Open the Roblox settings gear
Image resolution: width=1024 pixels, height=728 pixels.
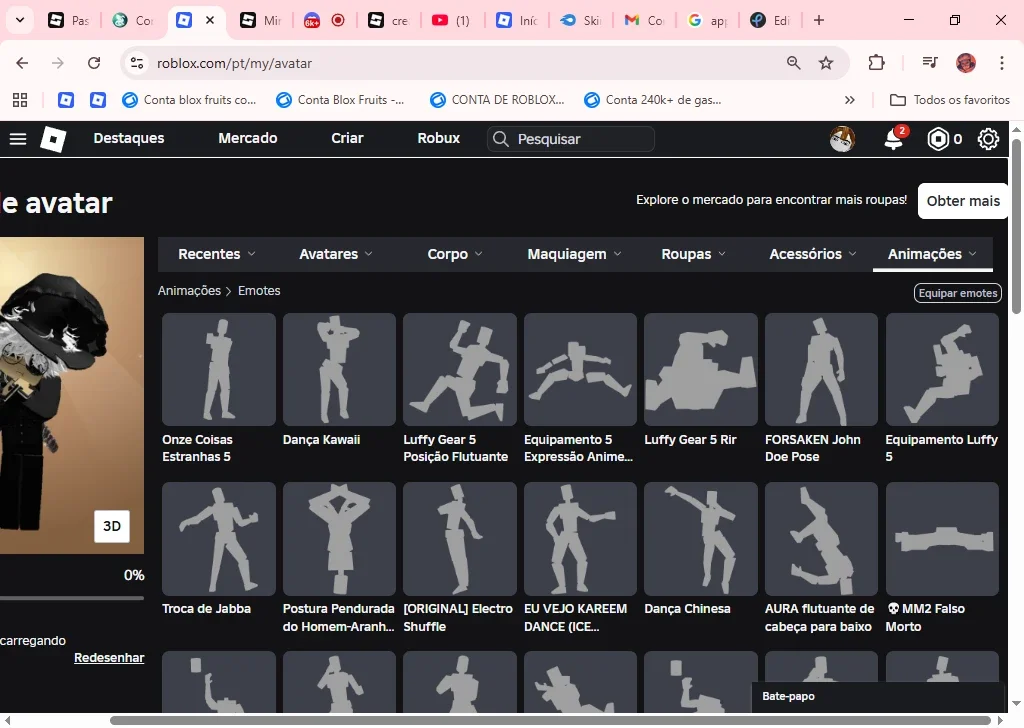coord(988,139)
